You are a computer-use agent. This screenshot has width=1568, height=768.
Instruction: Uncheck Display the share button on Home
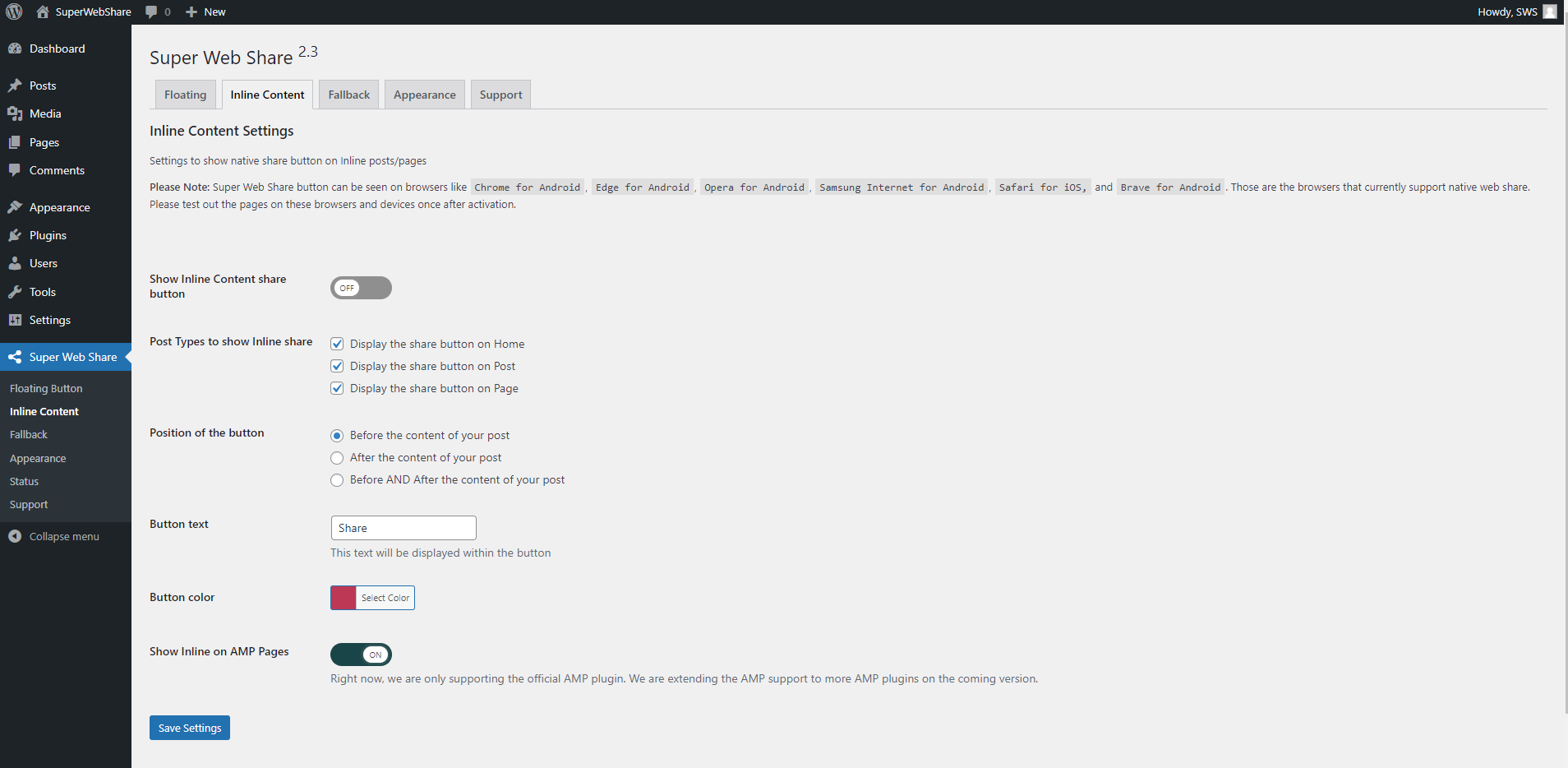click(337, 344)
